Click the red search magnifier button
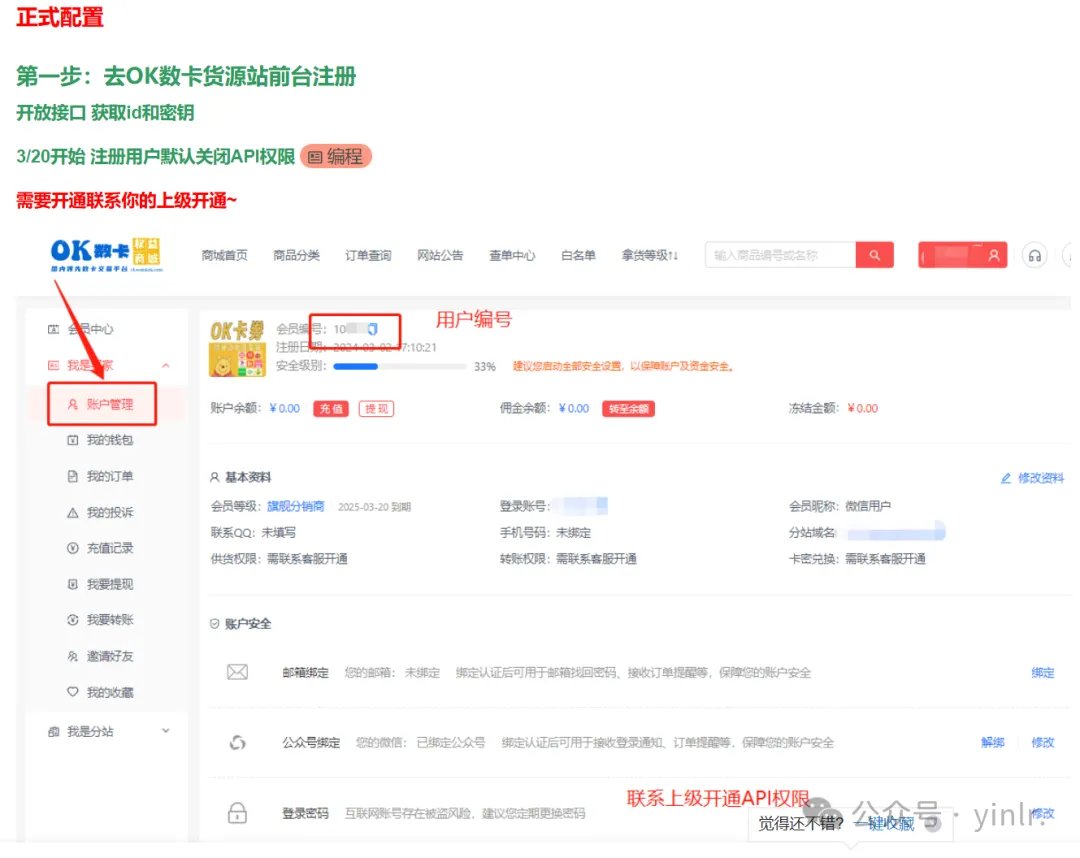This screenshot has height=858, width=1080. pos(875,255)
